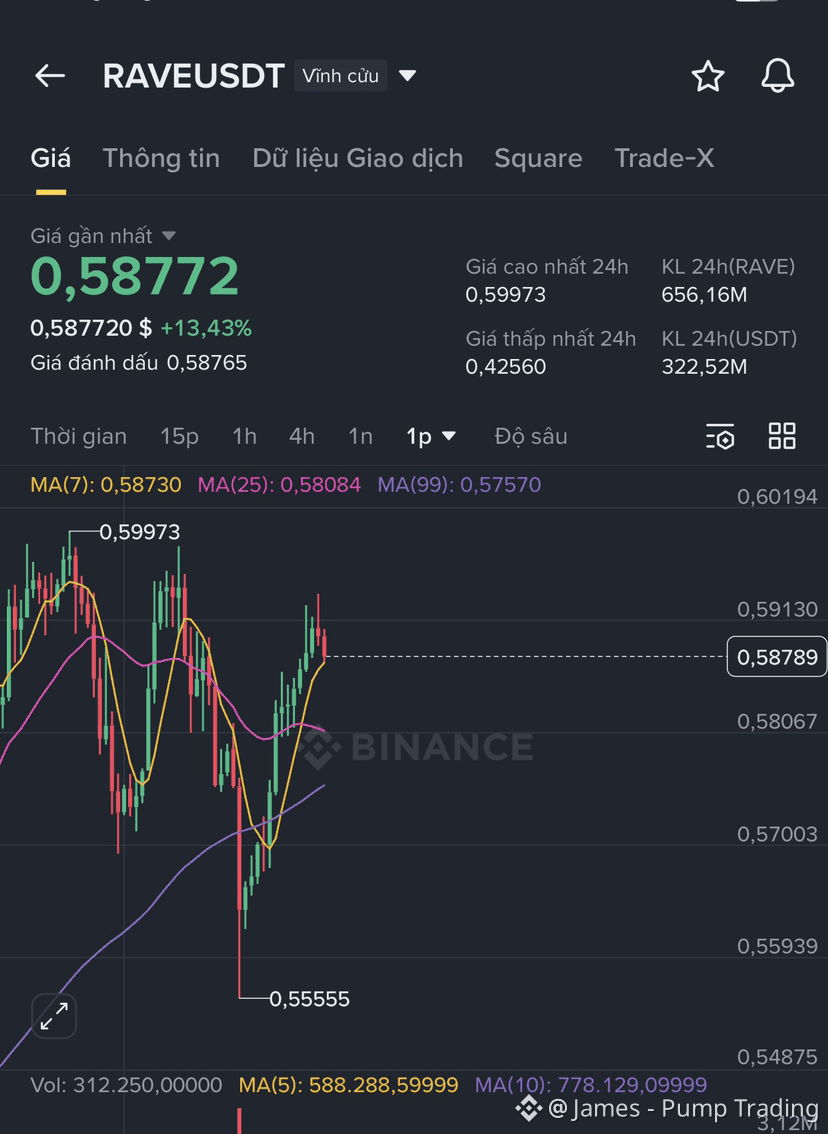Open the Giá gần nhất price type dropdown

pos(103,236)
